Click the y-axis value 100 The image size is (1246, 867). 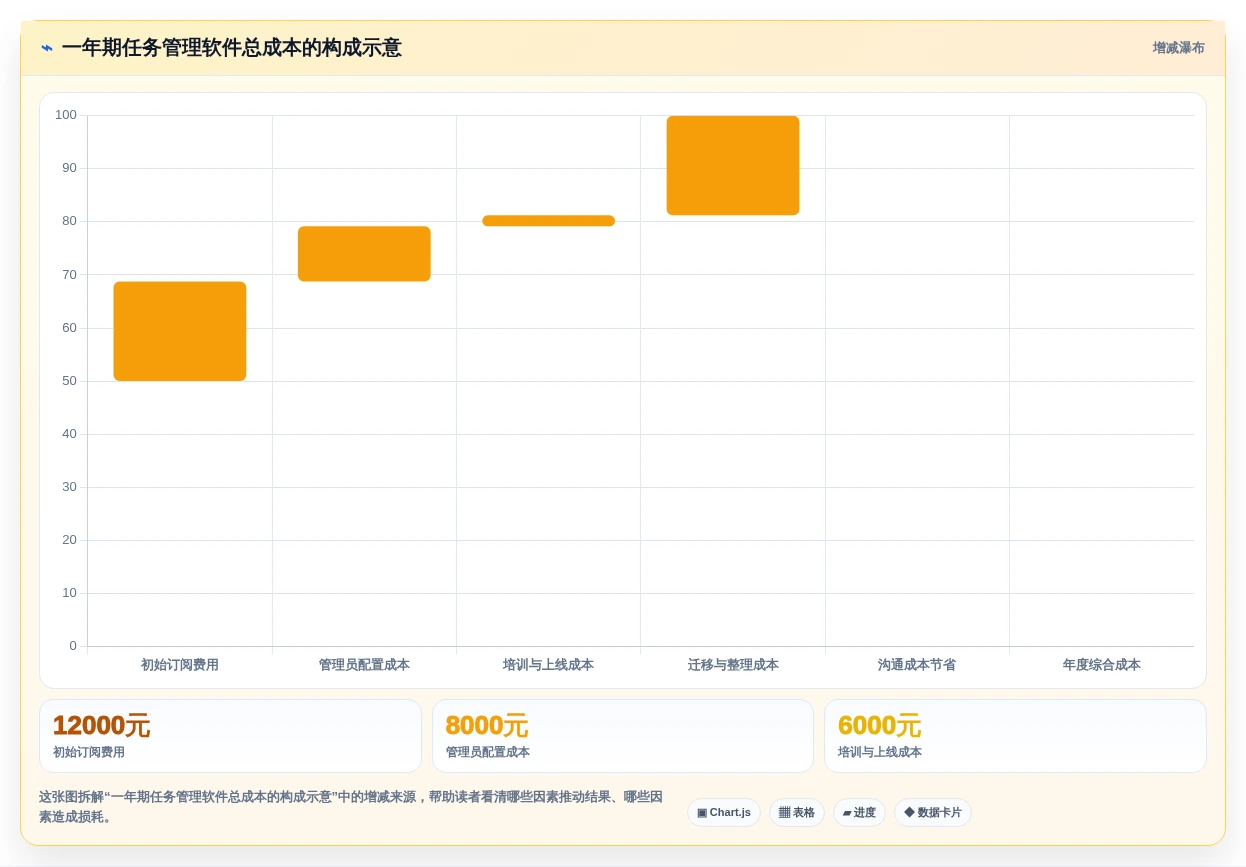tap(66, 115)
